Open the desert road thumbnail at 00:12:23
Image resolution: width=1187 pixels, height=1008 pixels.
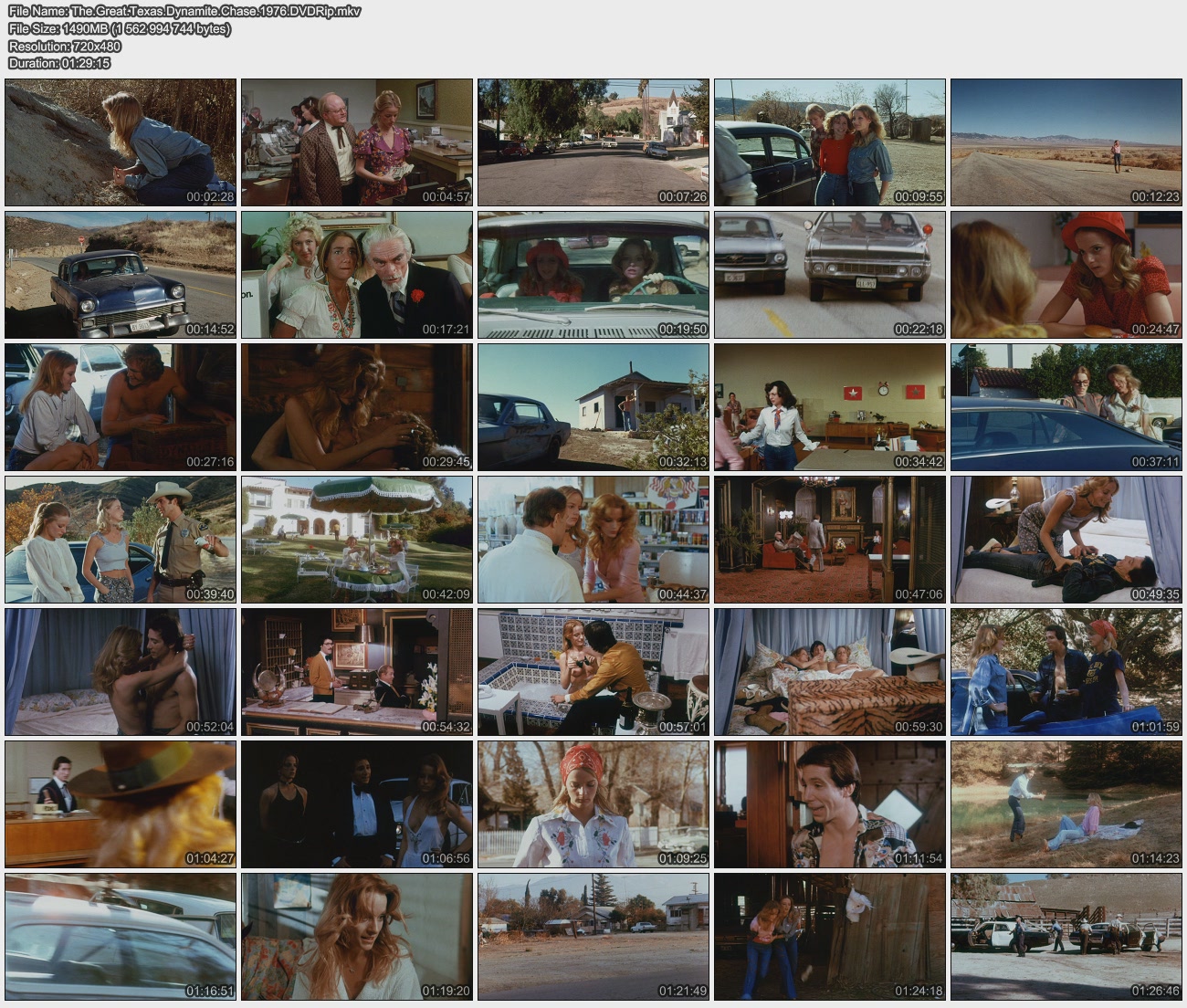coord(1066,142)
